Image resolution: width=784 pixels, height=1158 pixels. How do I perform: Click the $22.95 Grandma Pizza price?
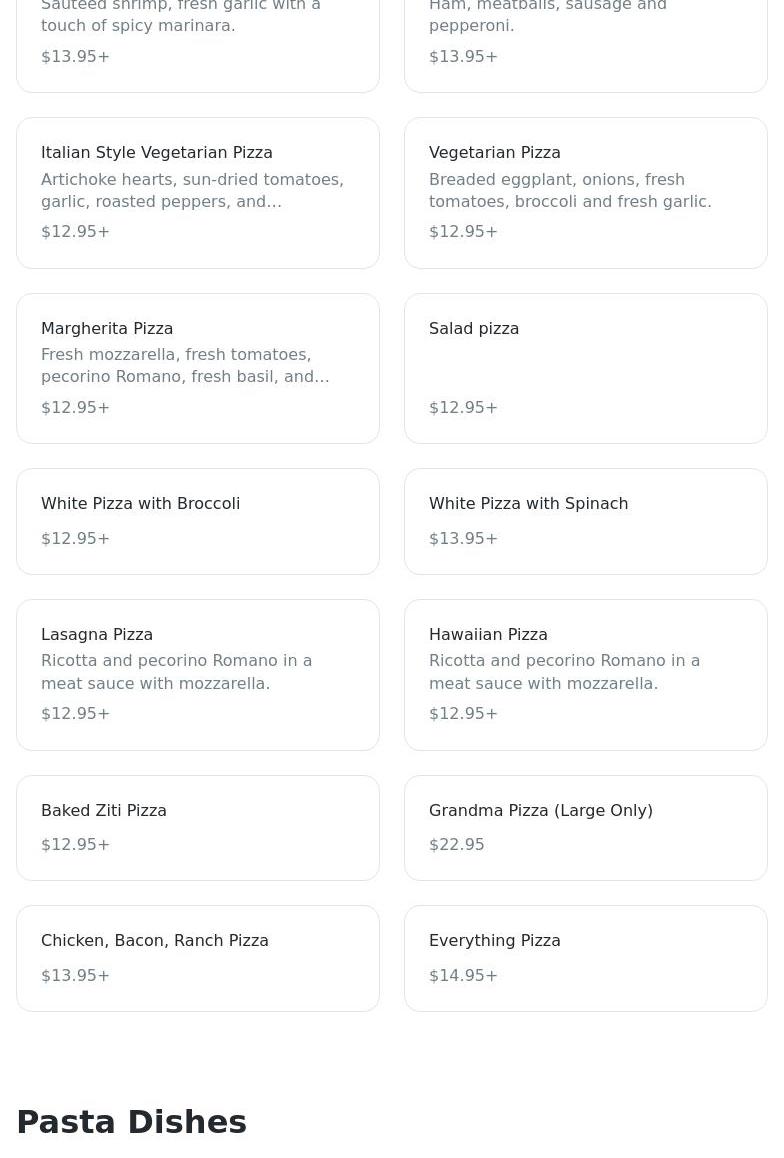point(457,845)
